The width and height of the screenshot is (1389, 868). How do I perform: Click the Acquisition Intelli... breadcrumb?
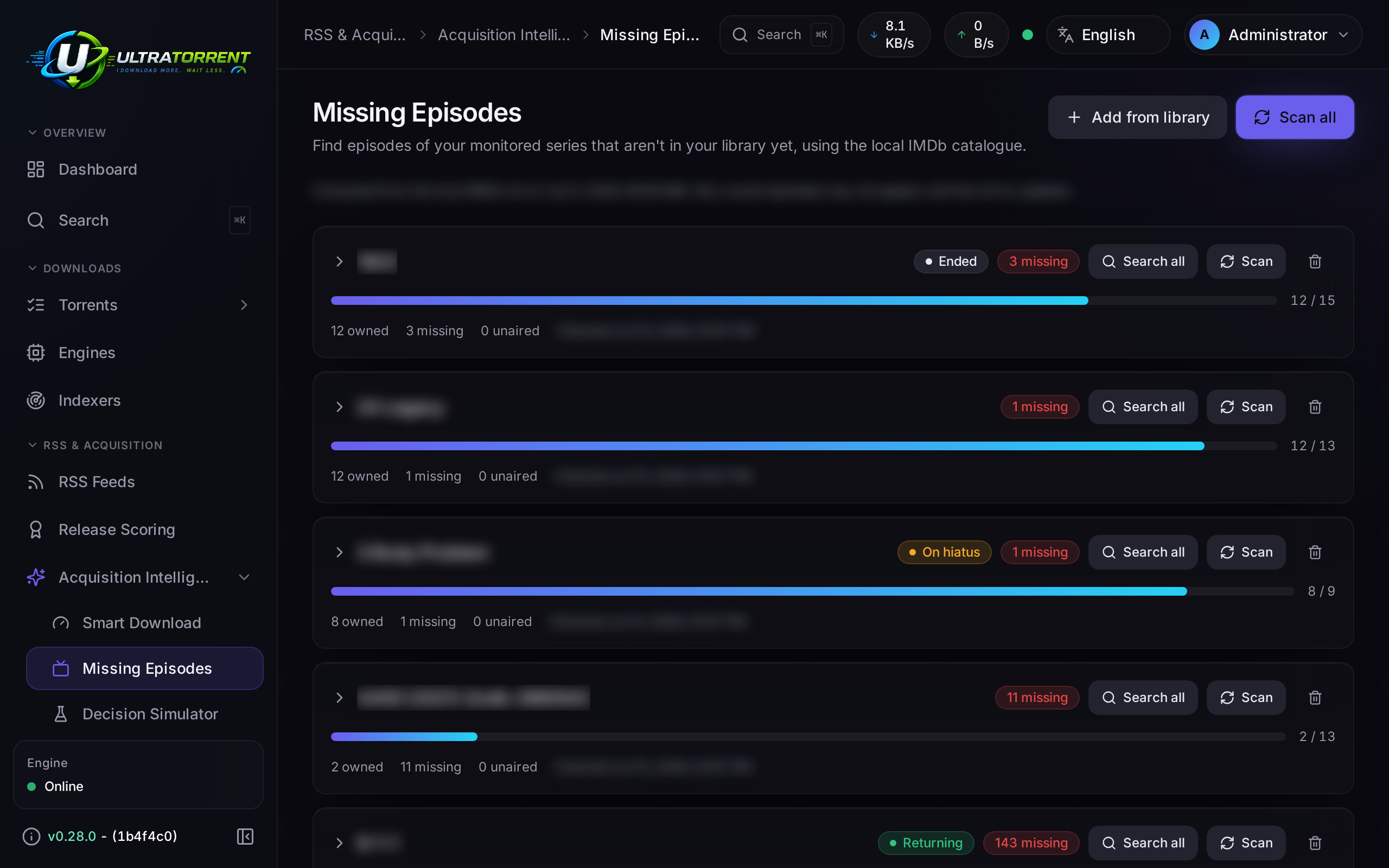point(504,34)
